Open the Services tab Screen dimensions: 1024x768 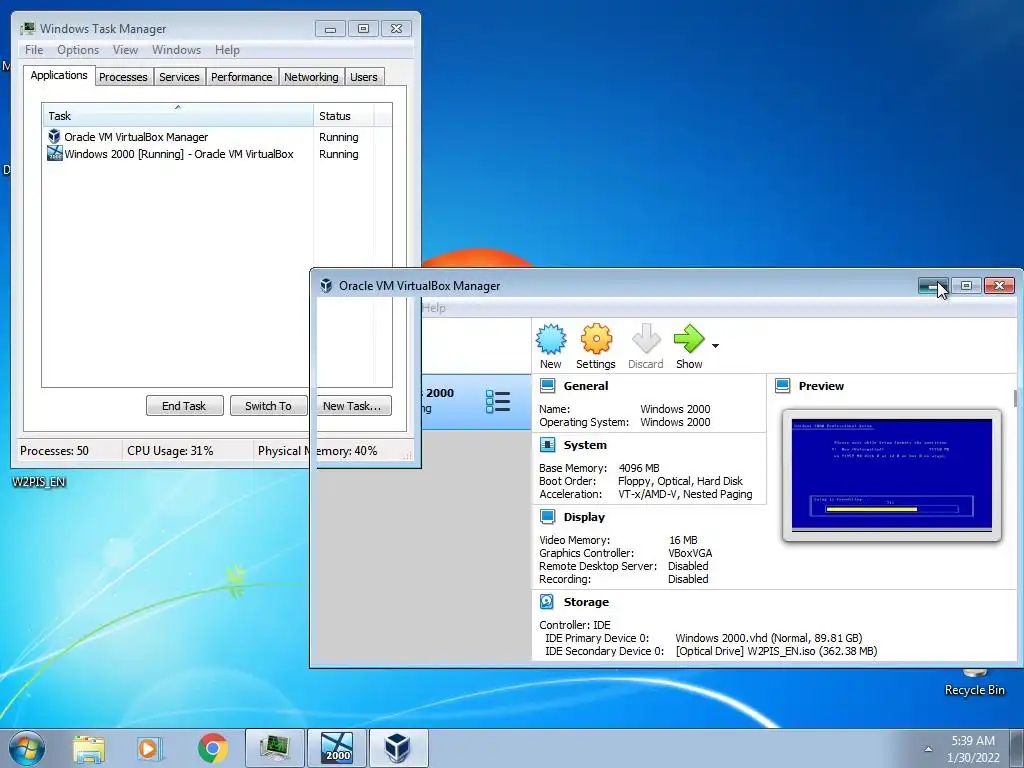[179, 77]
